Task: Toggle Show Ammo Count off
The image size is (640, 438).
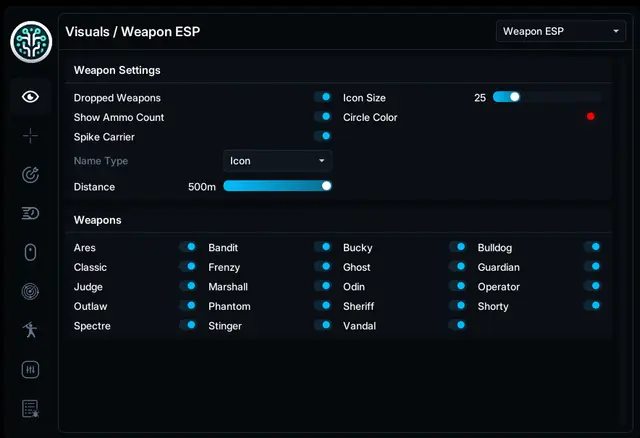Action: 322,117
